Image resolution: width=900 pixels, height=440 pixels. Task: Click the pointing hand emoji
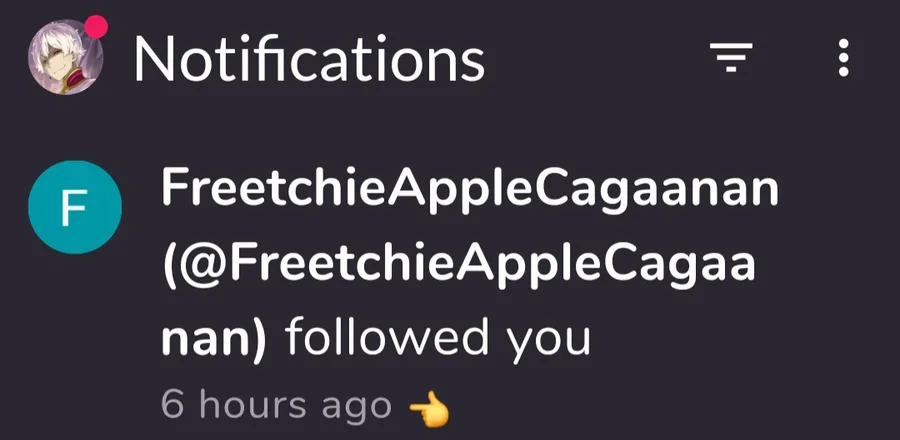pos(428,411)
